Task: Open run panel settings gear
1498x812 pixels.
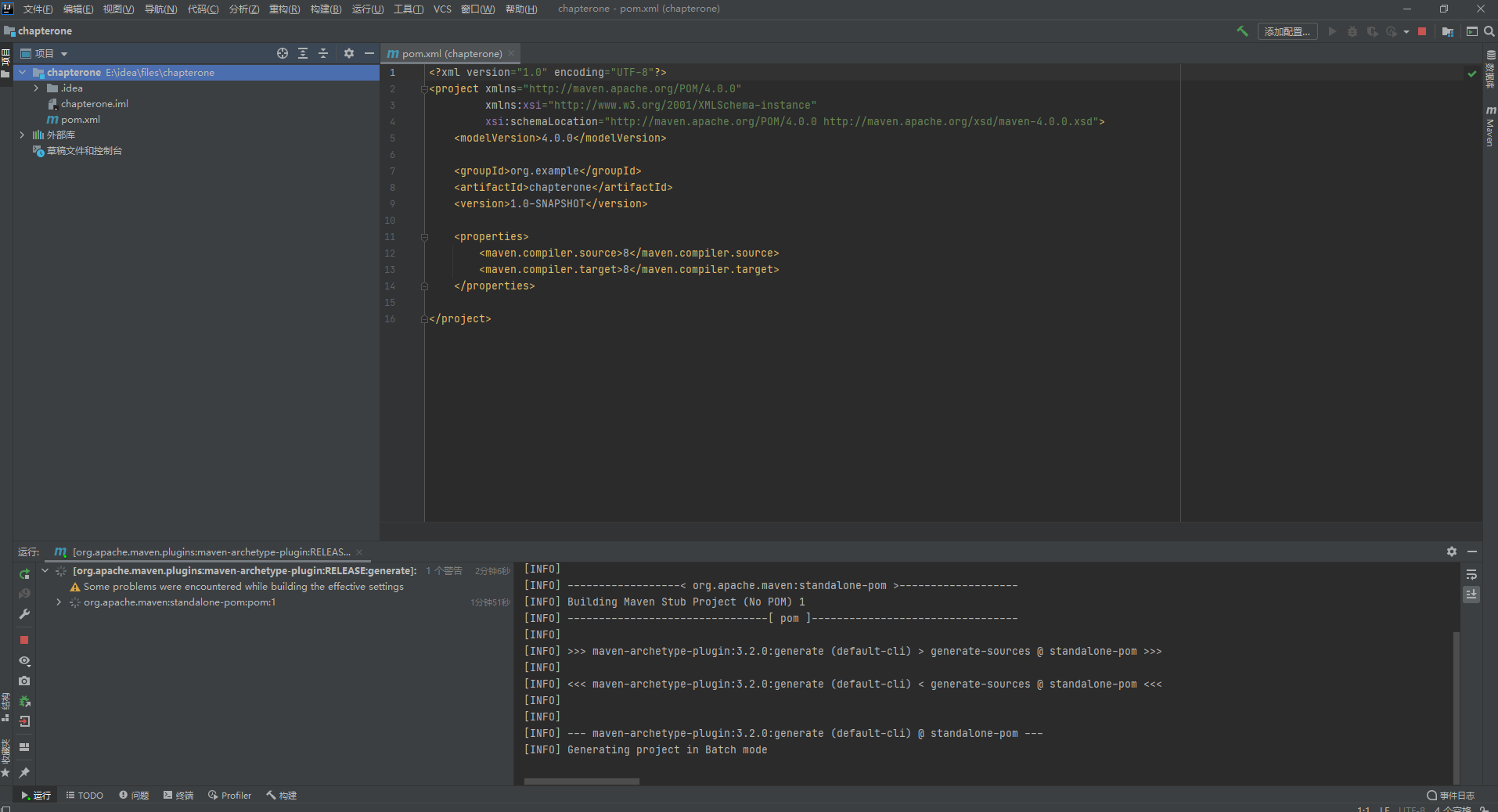Action: [1452, 552]
